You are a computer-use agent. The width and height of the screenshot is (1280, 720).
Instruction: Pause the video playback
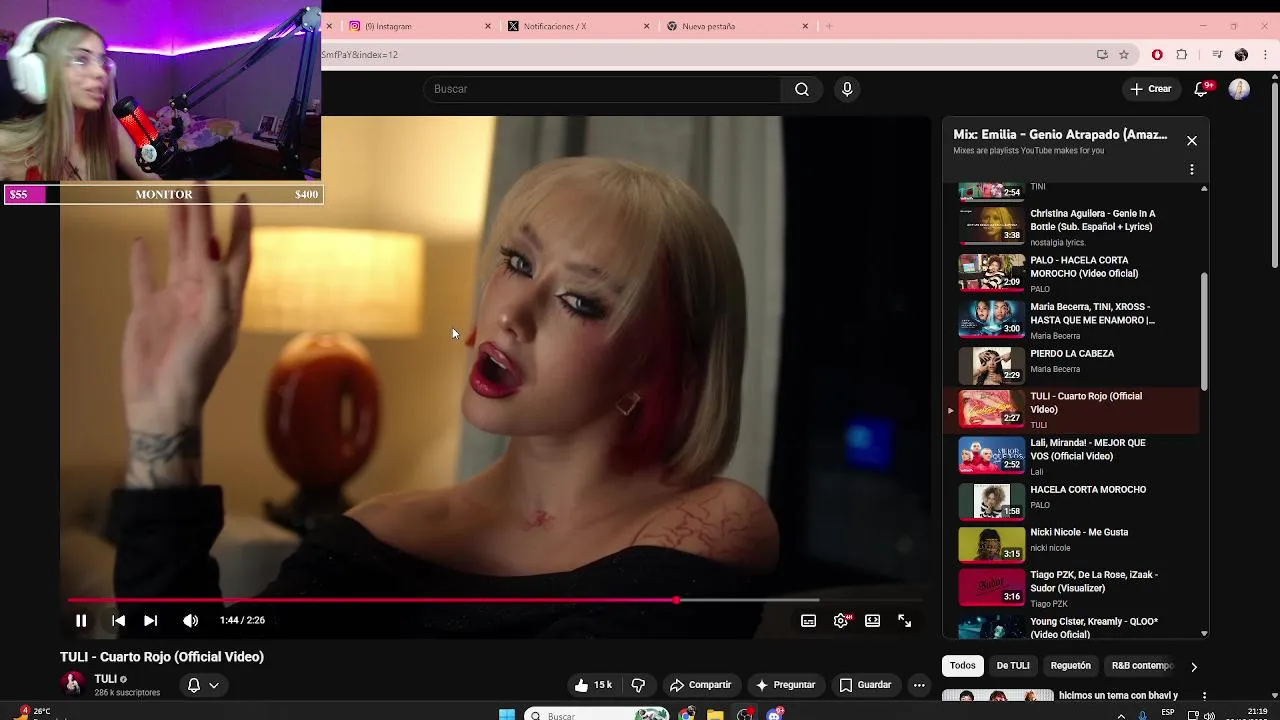pyautogui.click(x=81, y=620)
